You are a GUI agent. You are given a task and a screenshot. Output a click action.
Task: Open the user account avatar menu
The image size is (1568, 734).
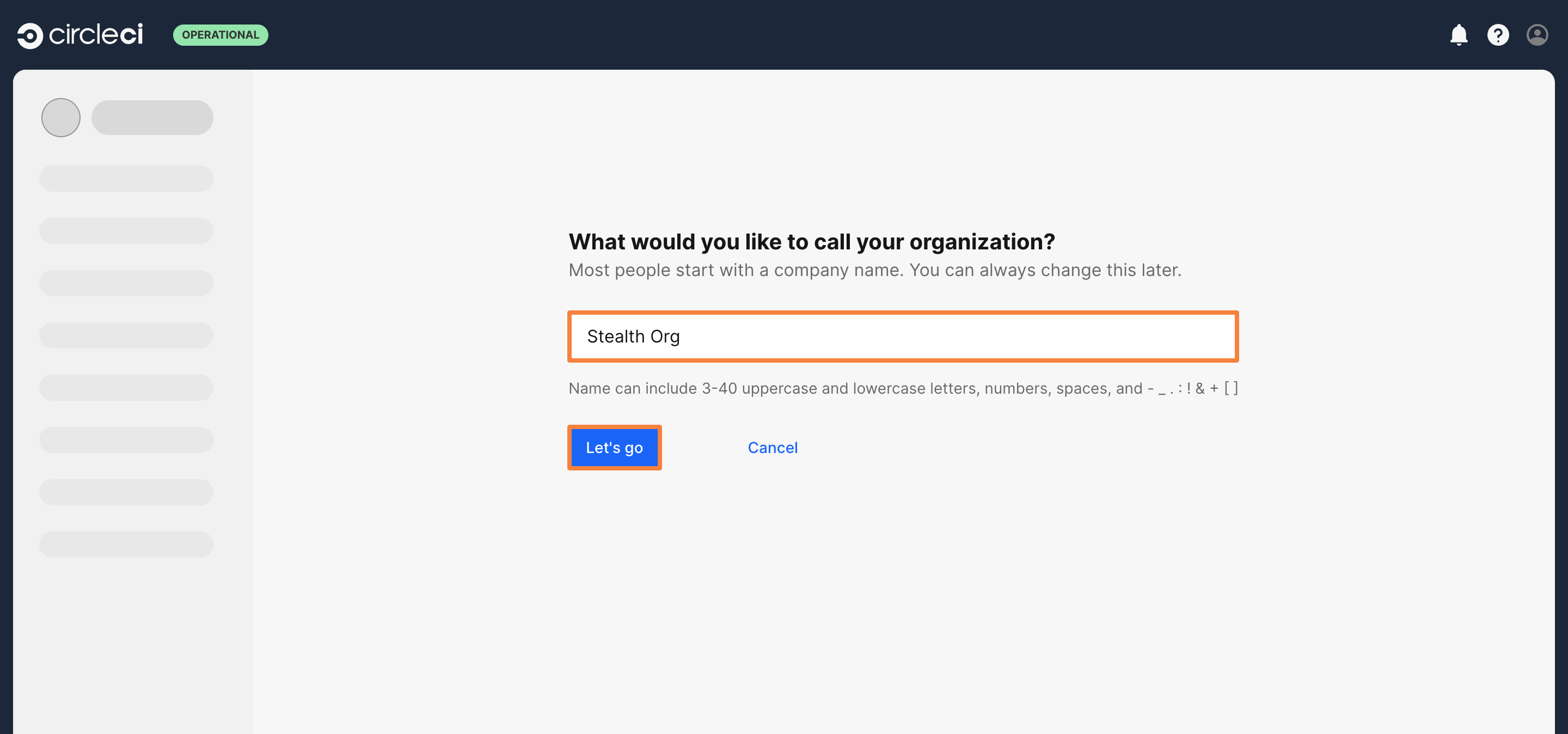(x=1536, y=35)
